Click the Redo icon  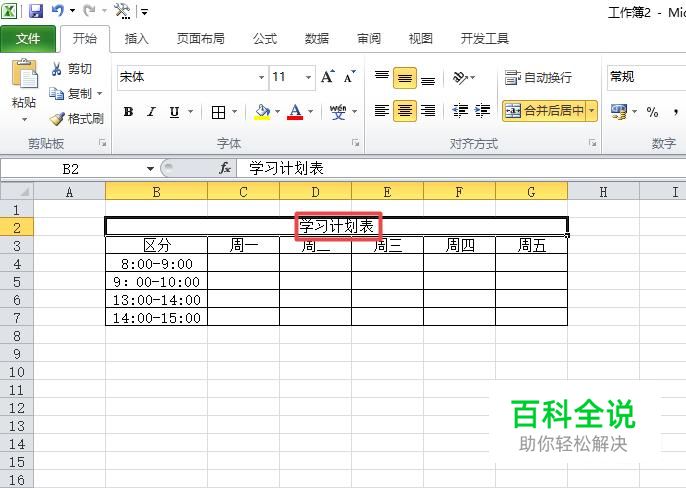(89, 11)
